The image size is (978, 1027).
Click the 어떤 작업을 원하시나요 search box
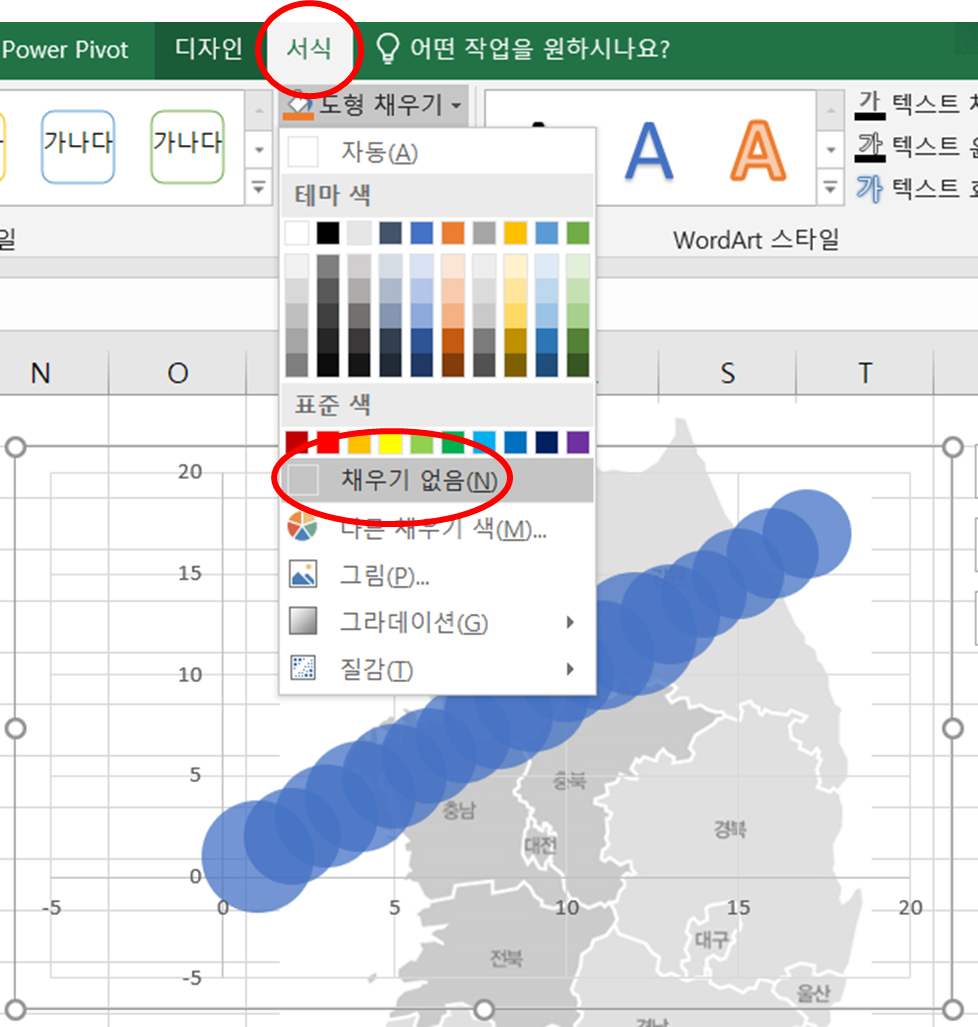pyautogui.click(x=540, y=48)
